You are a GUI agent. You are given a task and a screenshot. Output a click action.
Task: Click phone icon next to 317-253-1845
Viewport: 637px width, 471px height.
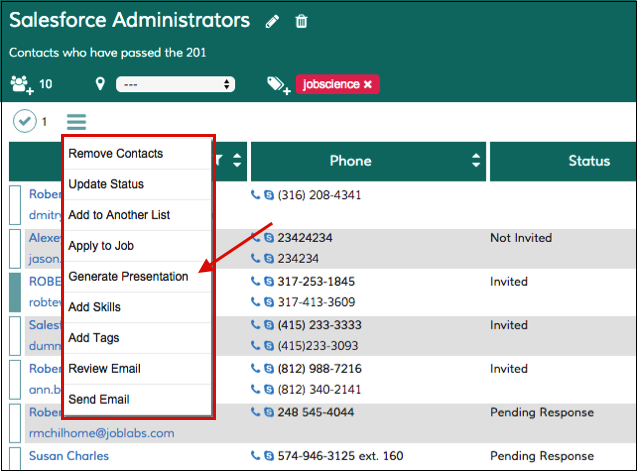point(255,281)
